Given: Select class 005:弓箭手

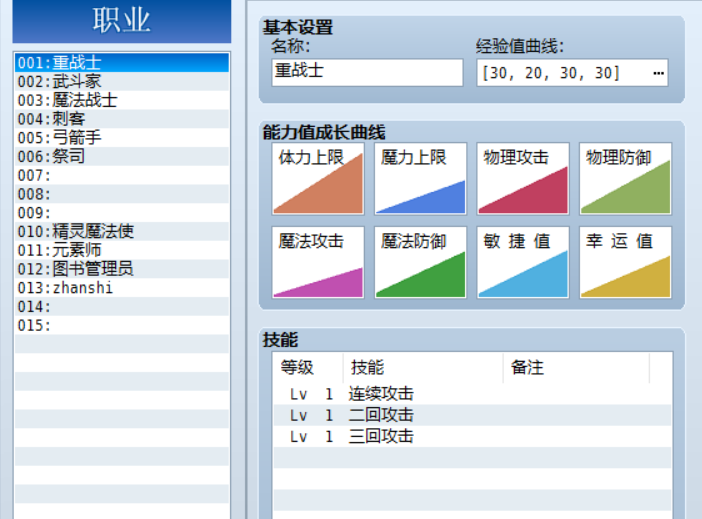Looking at the screenshot, I should [x=122, y=138].
